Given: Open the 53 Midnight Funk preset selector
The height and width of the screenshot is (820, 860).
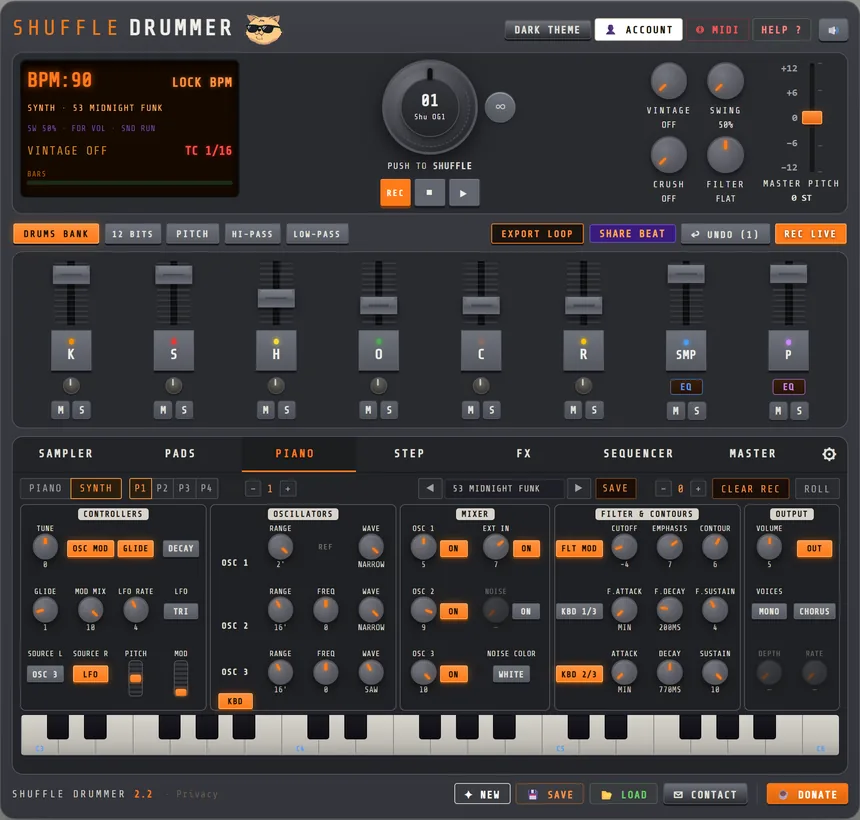Looking at the screenshot, I should 503,488.
